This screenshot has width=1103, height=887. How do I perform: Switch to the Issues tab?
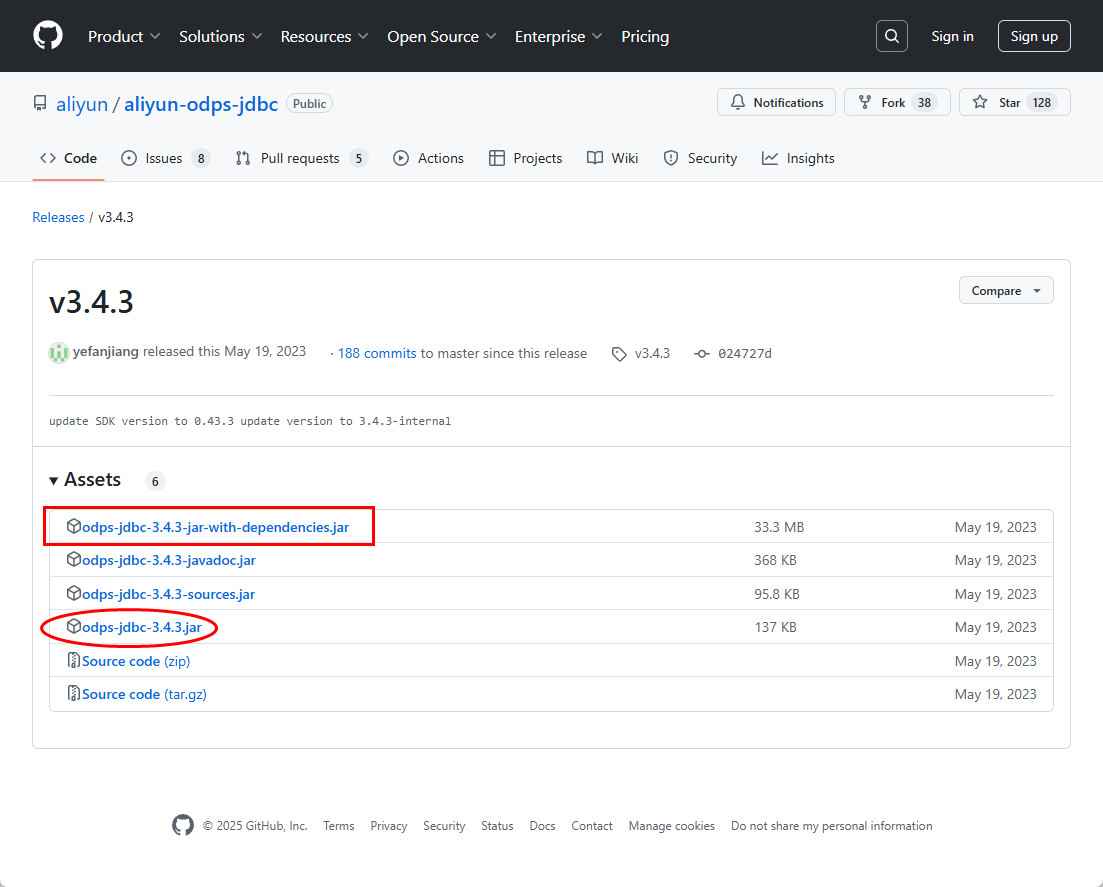tap(165, 158)
